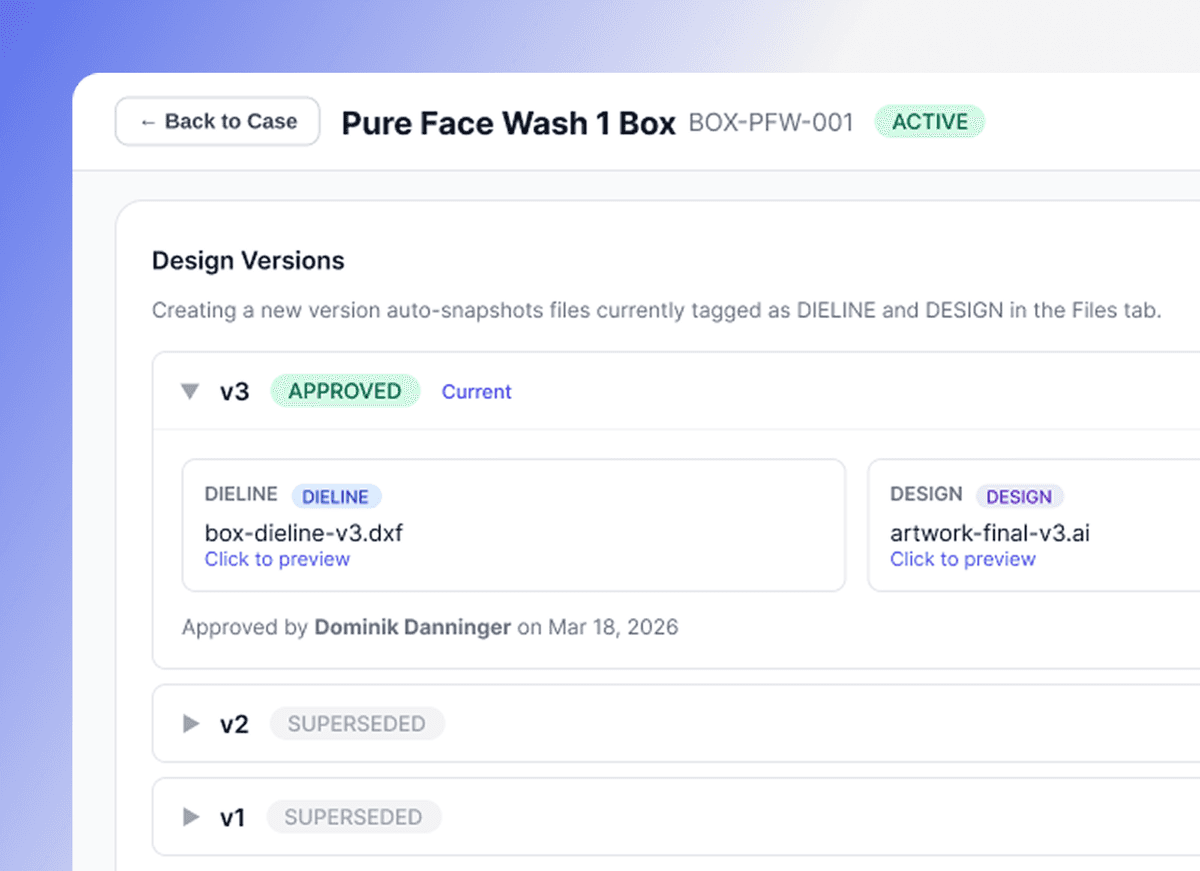Viewport: 1200px width, 871px height.
Task: Click the SUPERSEDED badge on v1
Action: [353, 817]
